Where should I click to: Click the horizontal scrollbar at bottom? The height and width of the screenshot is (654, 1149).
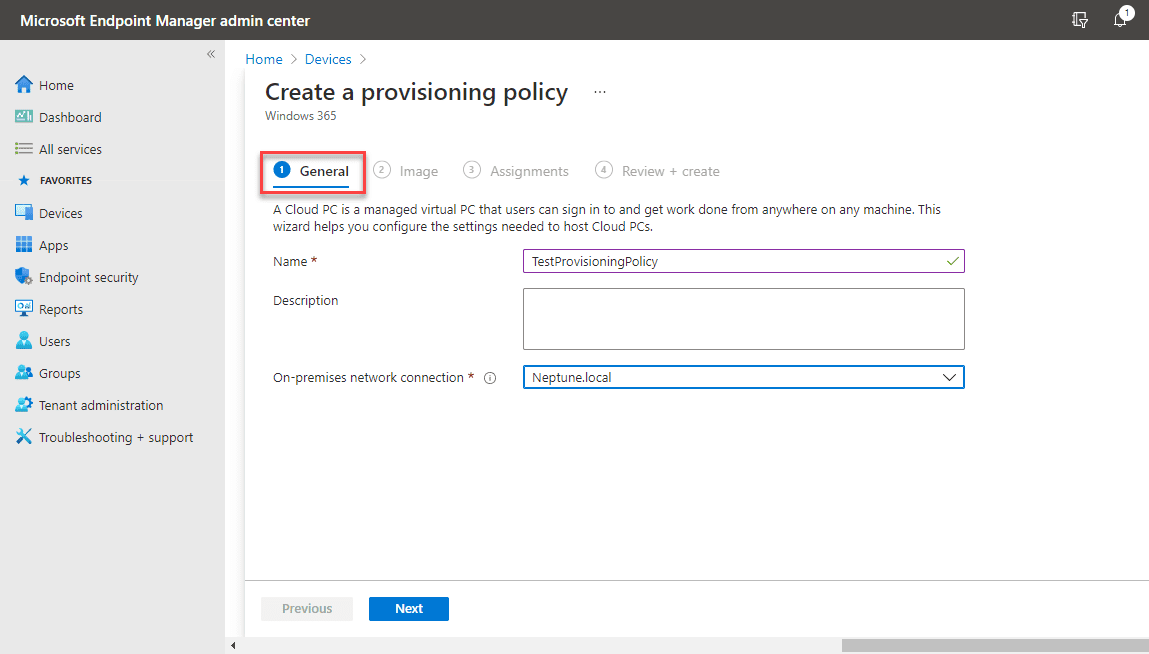coord(994,646)
